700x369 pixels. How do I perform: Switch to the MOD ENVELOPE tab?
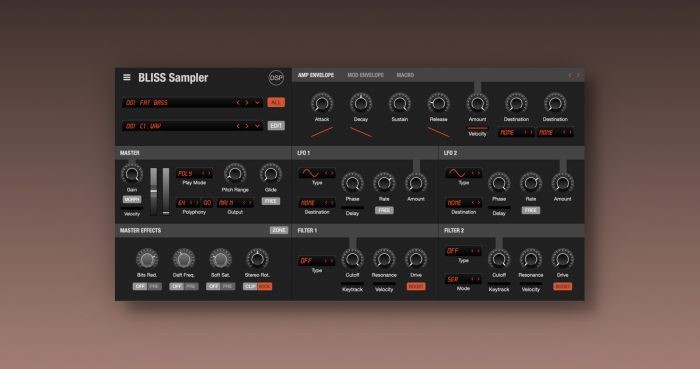coord(365,75)
